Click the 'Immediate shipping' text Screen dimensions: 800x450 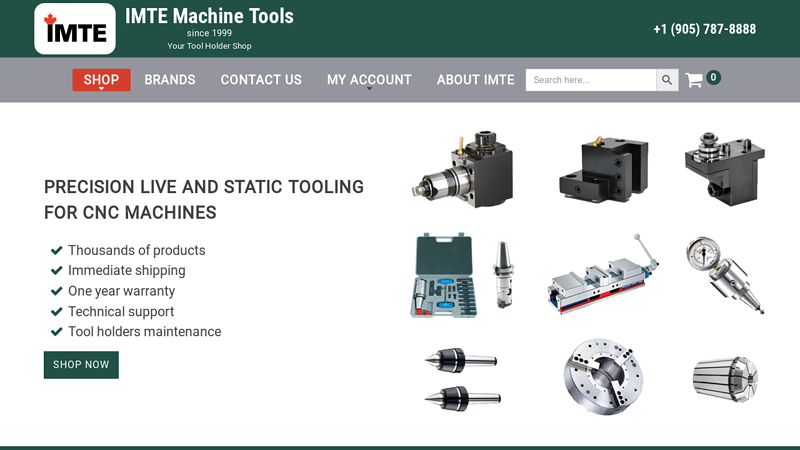[x=127, y=270]
